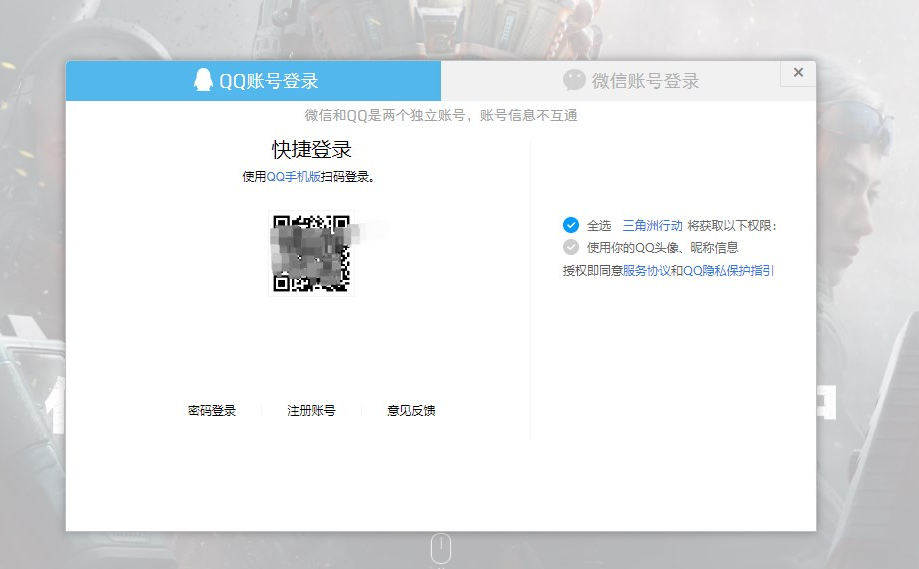The image size is (919, 569).
Task: Open the 服务协议 link
Action: (x=646, y=271)
